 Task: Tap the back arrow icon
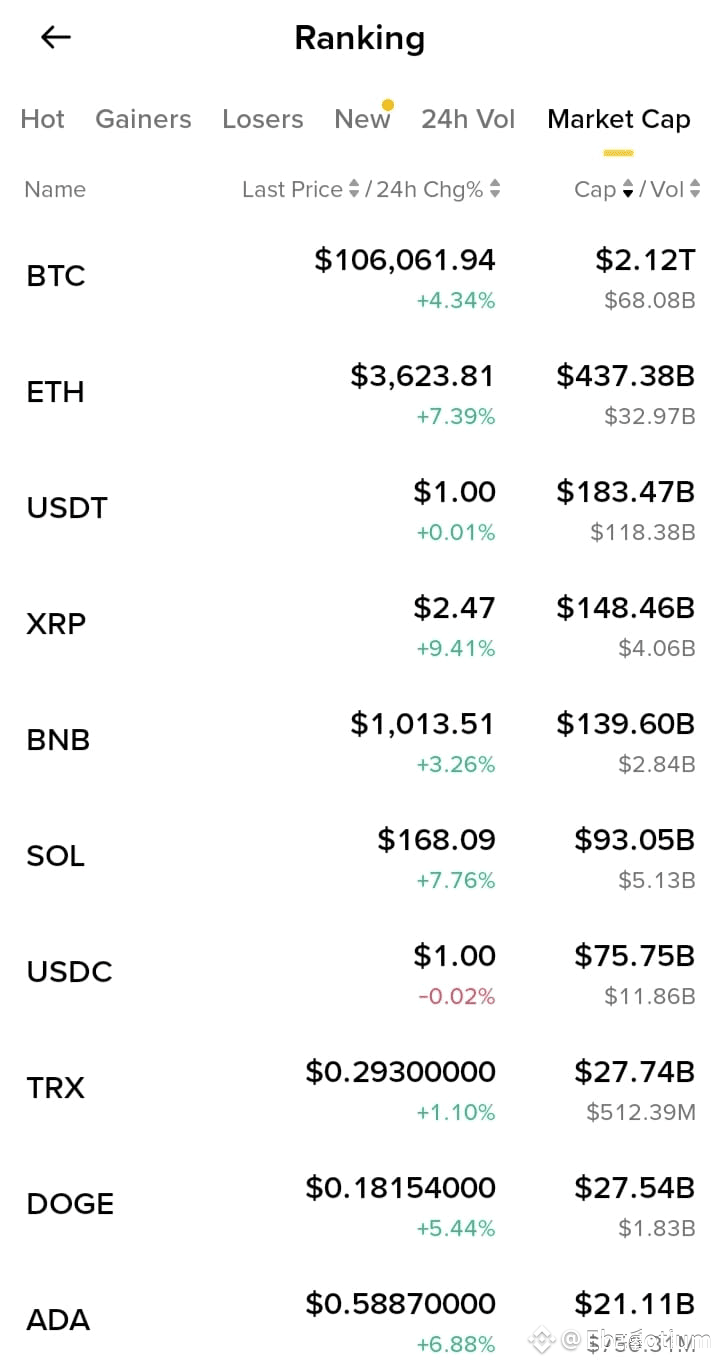pos(56,38)
